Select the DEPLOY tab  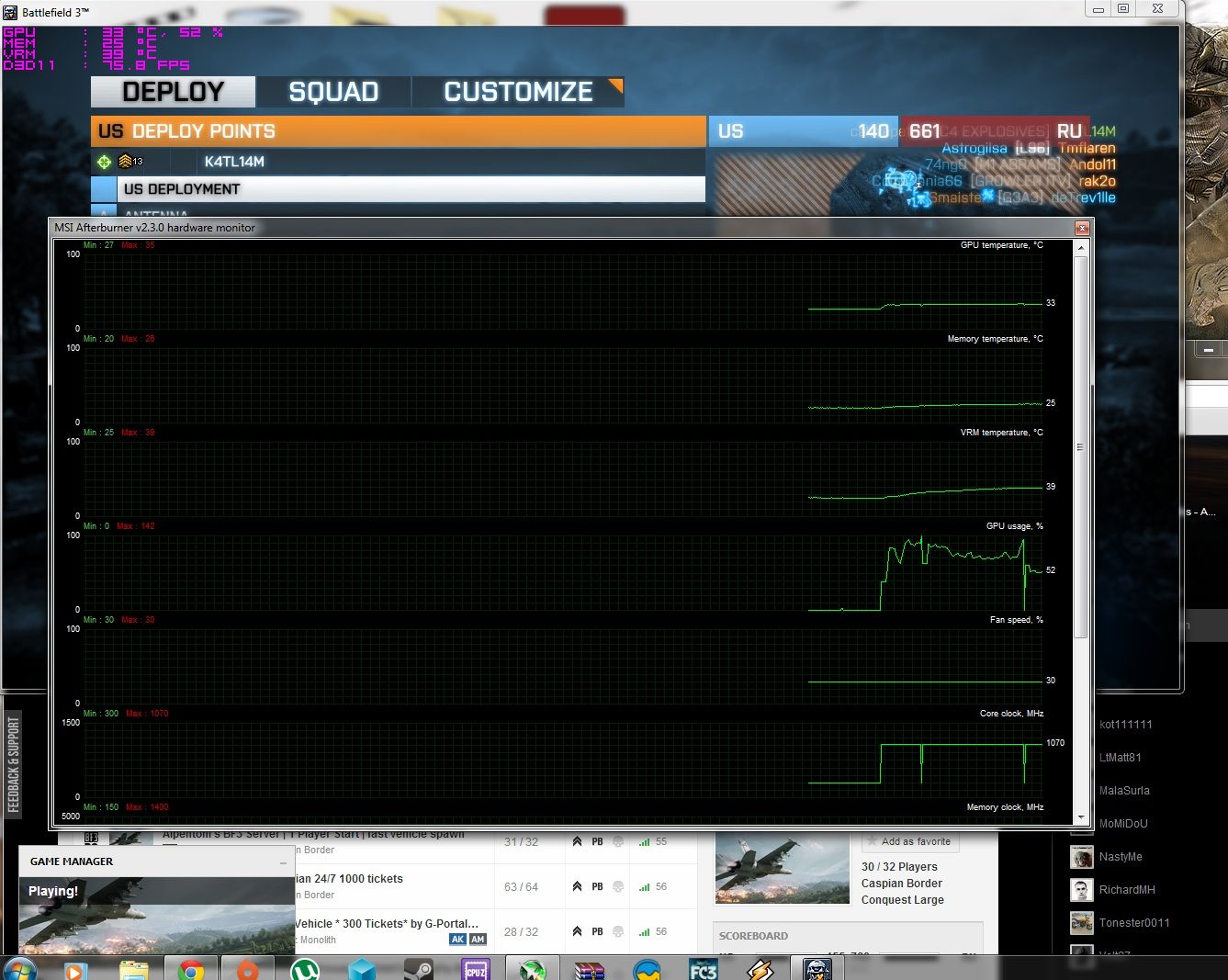(x=173, y=92)
